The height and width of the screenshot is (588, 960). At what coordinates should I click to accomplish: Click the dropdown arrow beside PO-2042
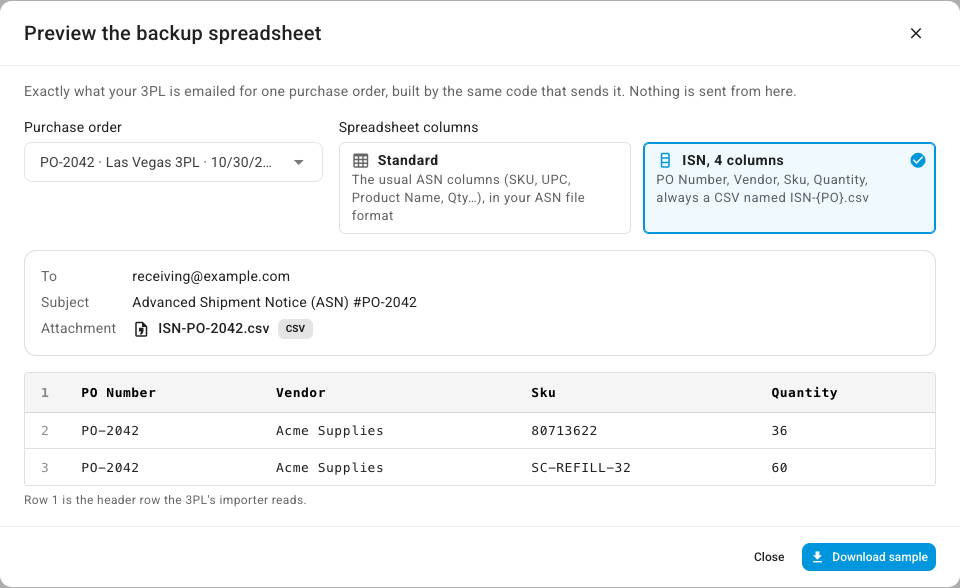click(x=299, y=162)
